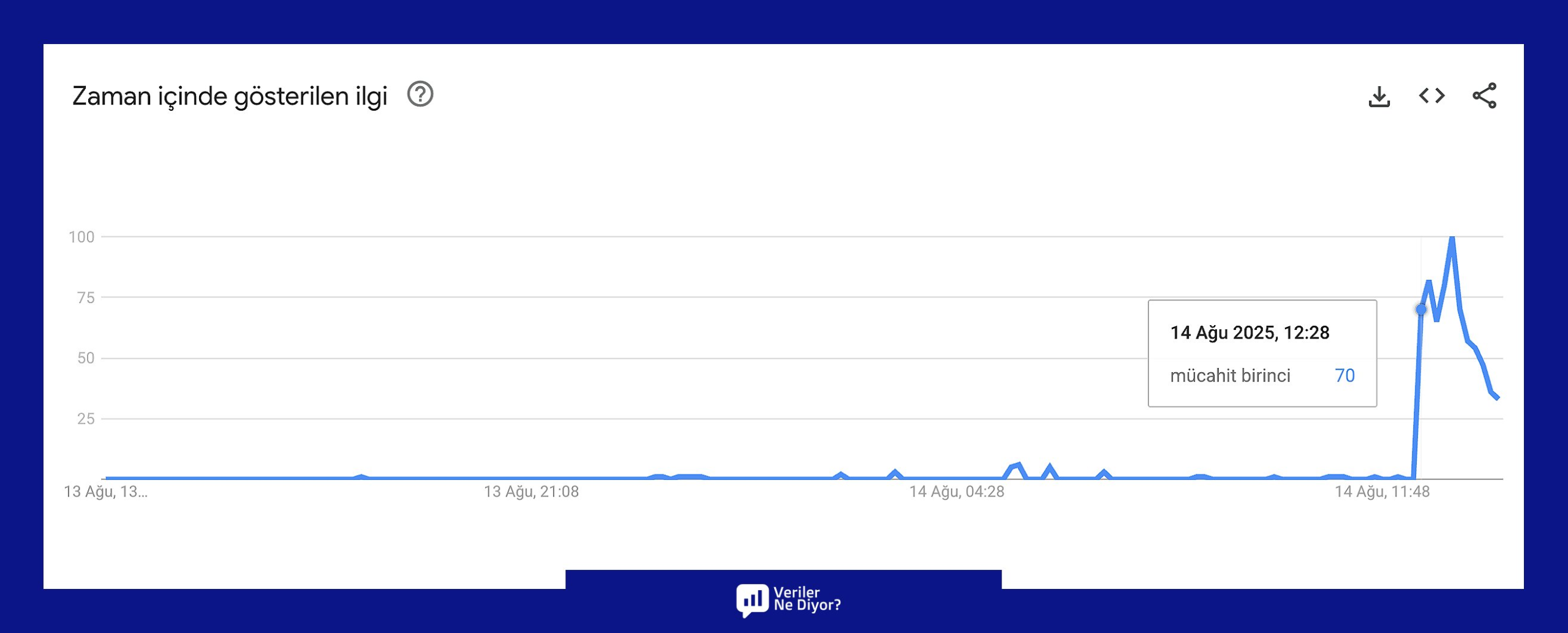Click the share icon
This screenshot has height=633, width=1568.
(1484, 96)
